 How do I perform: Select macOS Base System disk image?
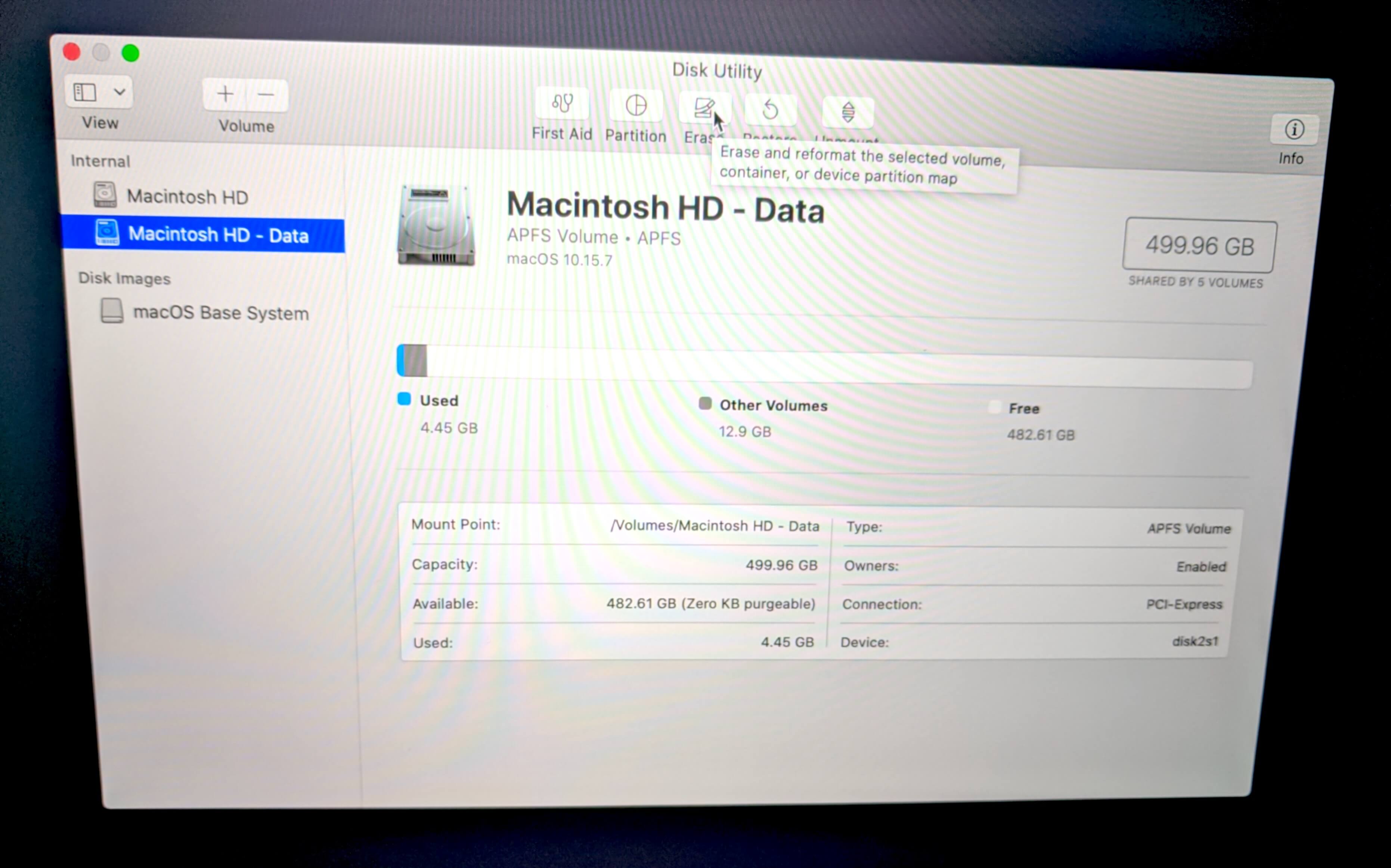(206, 312)
